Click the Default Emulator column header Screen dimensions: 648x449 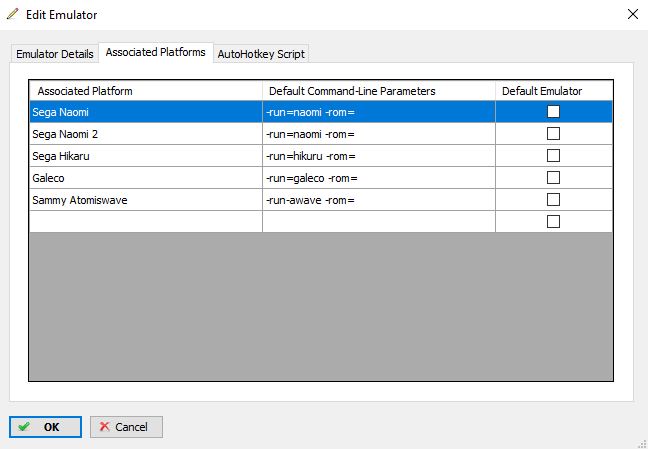pos(554,91)
